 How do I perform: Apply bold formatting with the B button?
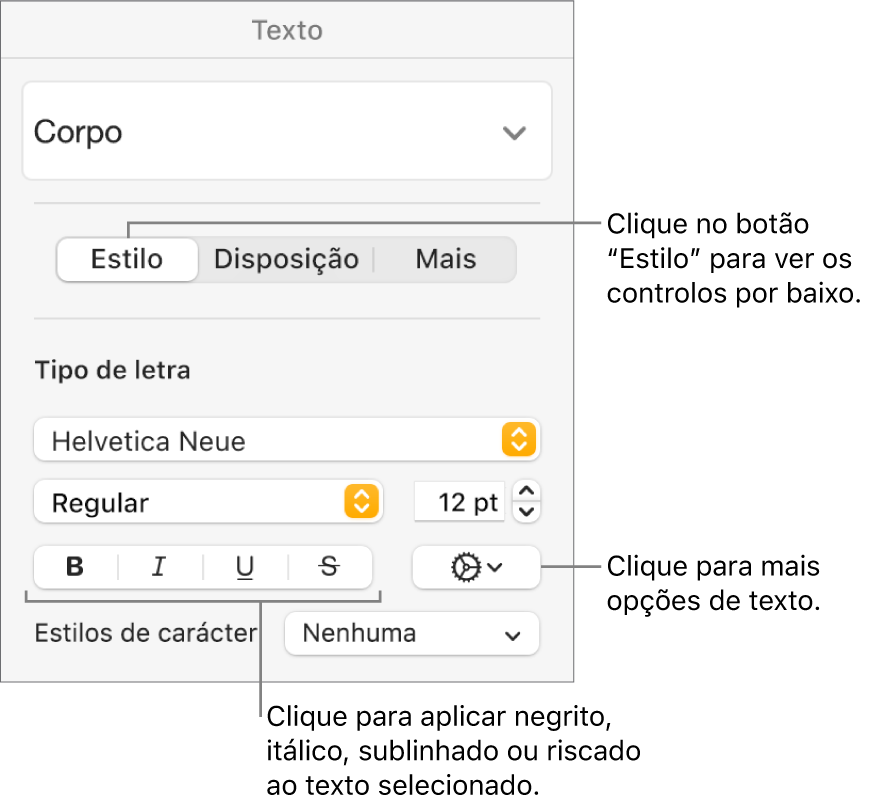76,567
